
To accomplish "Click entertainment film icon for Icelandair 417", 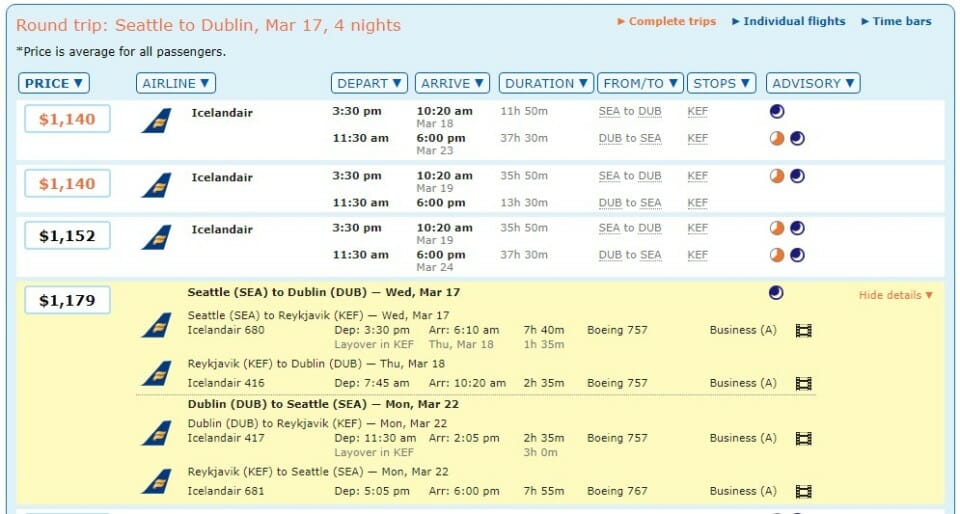I will coord(803,438).
